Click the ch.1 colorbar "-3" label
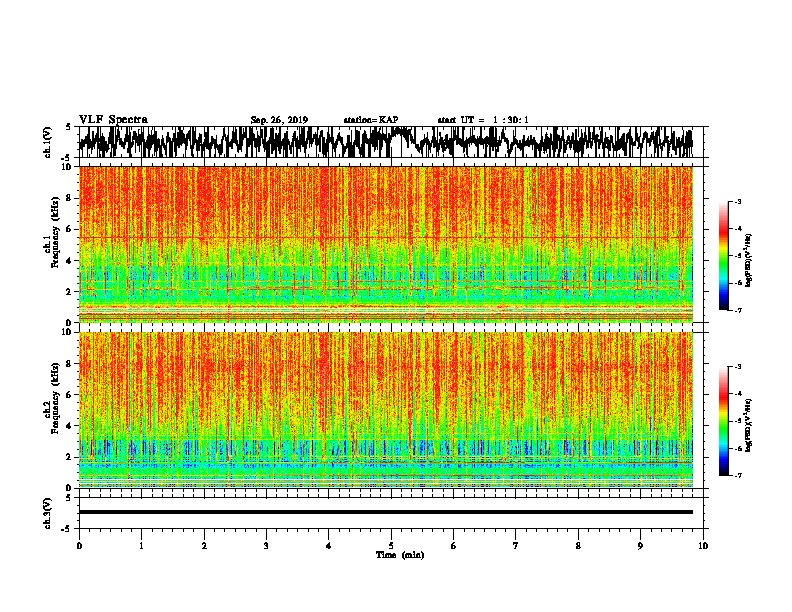This screenshot has height=612, width=792. (x=737, y=201)
